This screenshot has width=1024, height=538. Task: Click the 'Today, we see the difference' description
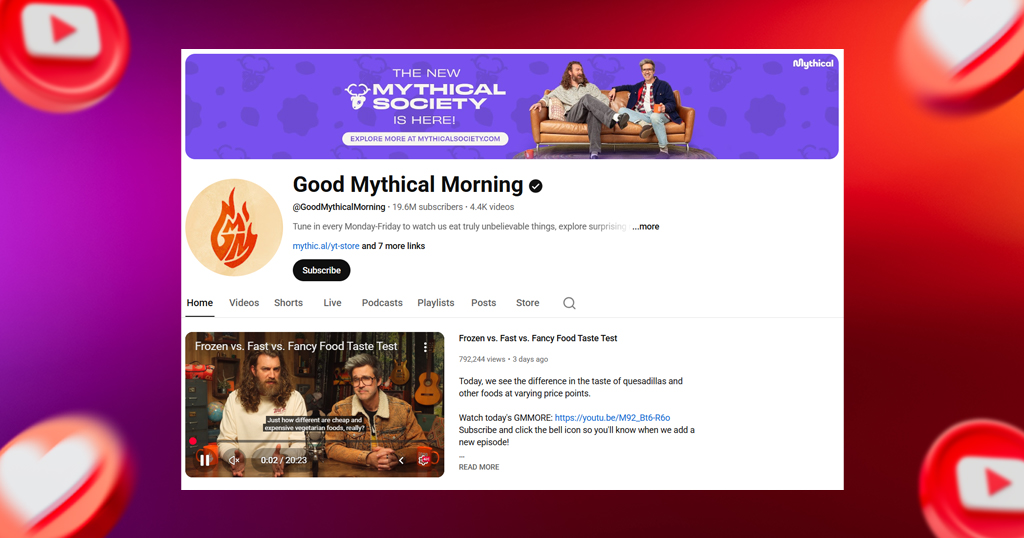click(571, 387)
